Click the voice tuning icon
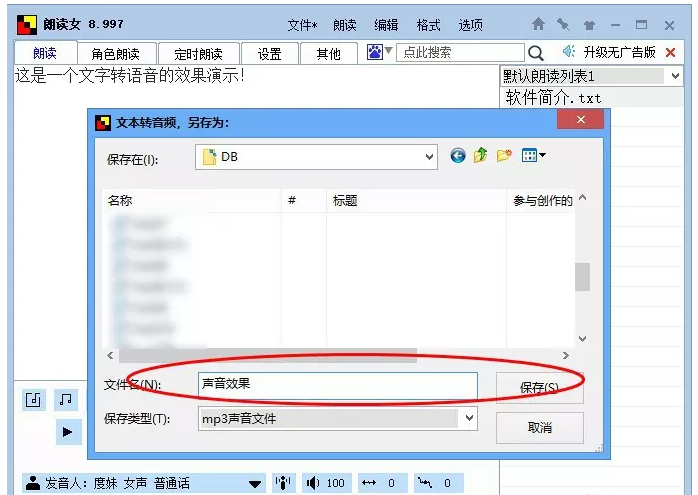698x495 pixels. pyautogui.click(x=283, y=483)
